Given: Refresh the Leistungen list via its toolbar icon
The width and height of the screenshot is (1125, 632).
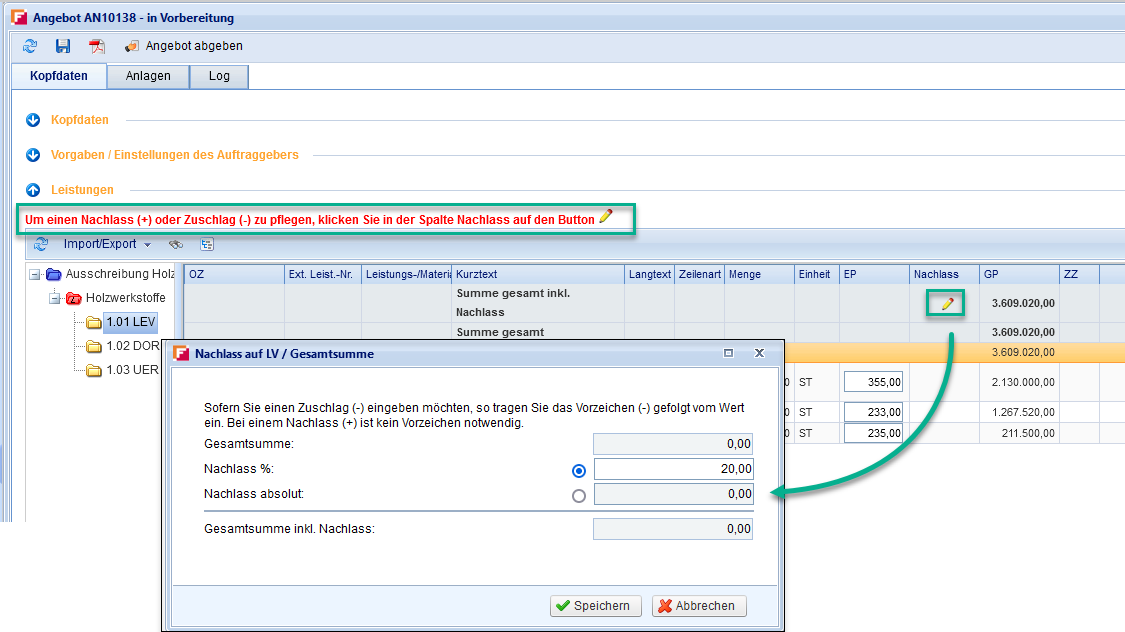Looking at the screenshot, I should pyautogui.click(x=41, y=244).
